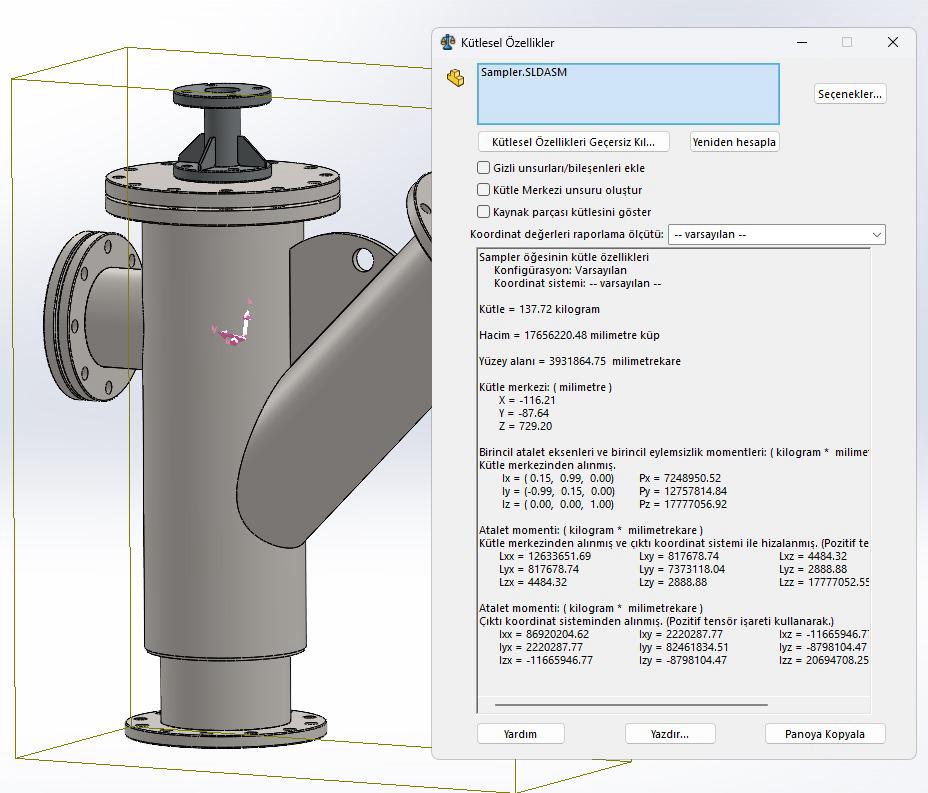Viewport: 928px width, 793px height.
Task: Click the Iyy = 82461834.51 value
Action: 684,647
